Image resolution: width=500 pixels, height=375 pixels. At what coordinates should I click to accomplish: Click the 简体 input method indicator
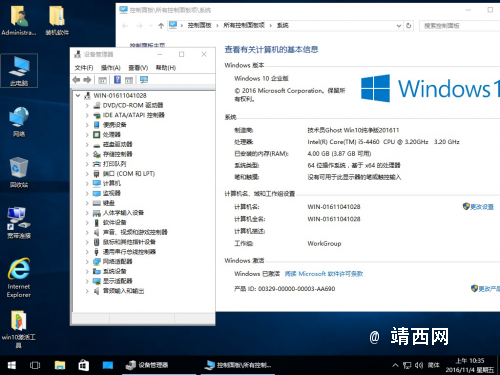pos(433,365)
